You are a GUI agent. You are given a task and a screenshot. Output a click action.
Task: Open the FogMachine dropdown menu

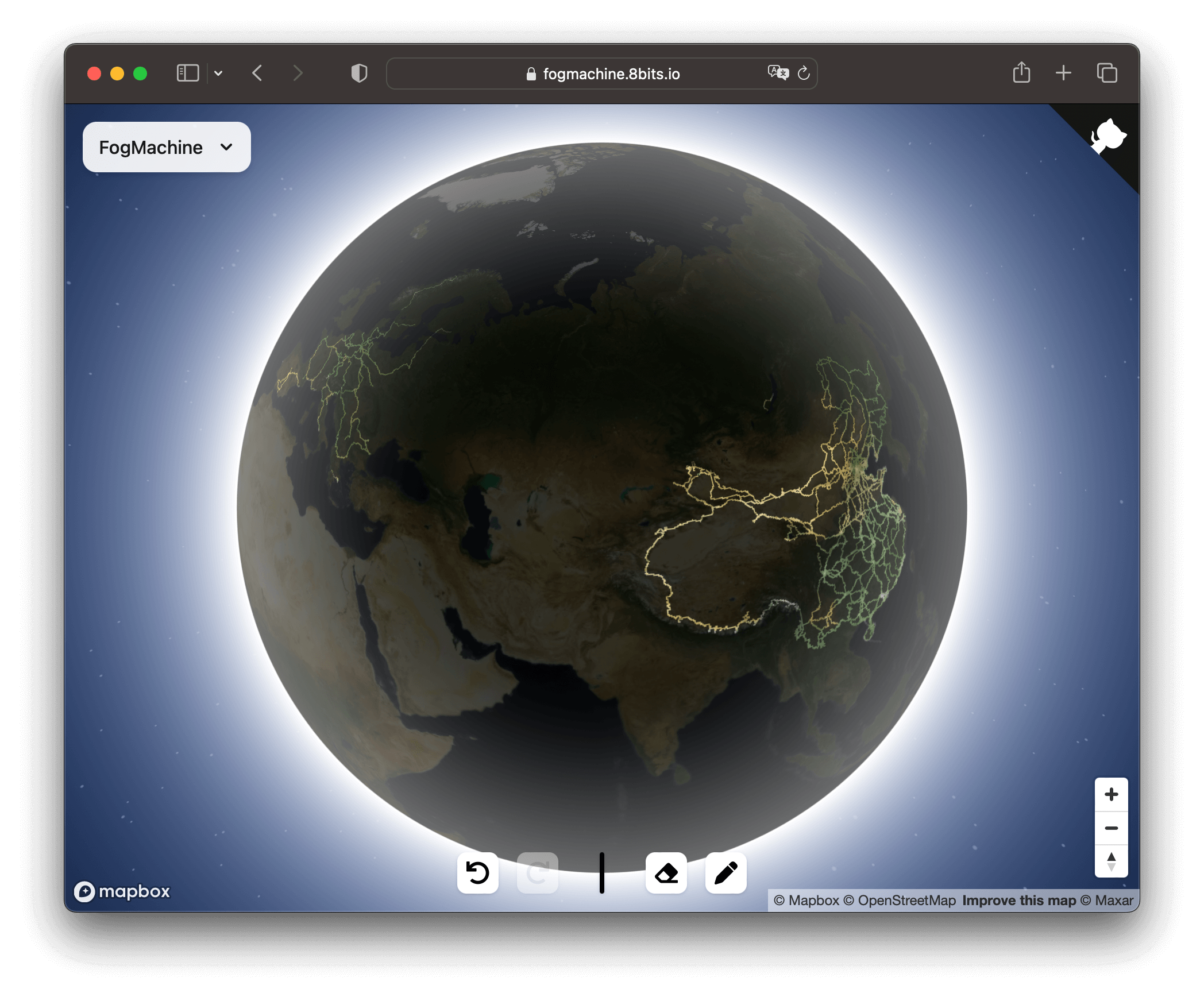click(x=167, y=147)
